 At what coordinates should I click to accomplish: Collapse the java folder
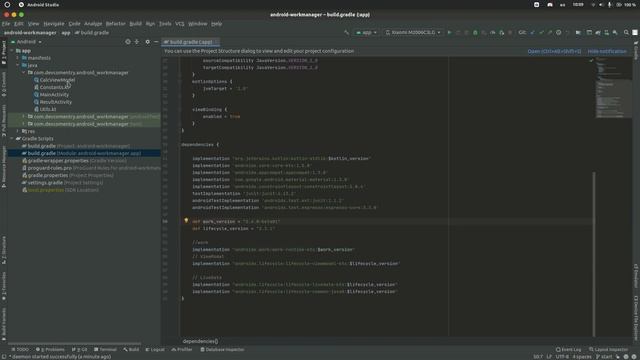18,65
